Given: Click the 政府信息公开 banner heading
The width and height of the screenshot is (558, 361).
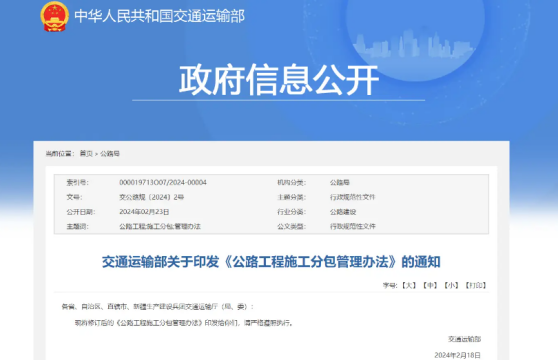Looking at the screenshot, I should click(x=279, y=80).
